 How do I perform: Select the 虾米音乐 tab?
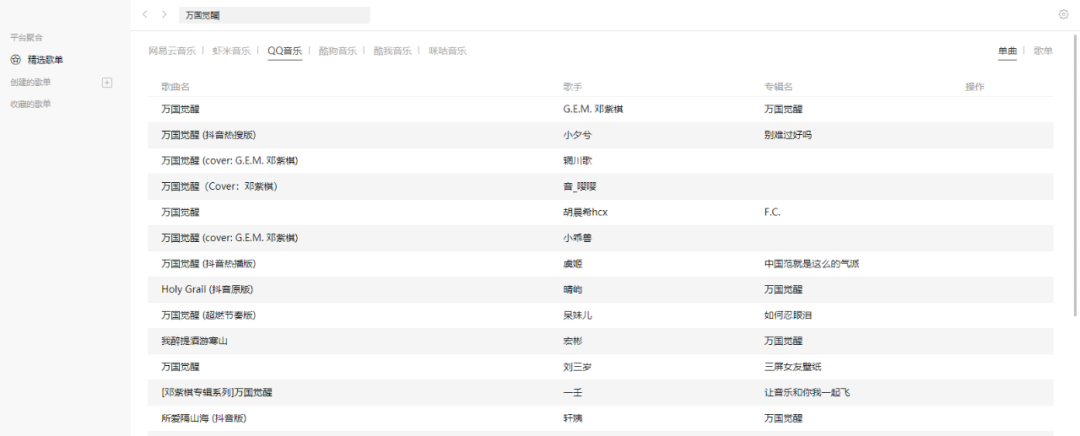[231, 51]
